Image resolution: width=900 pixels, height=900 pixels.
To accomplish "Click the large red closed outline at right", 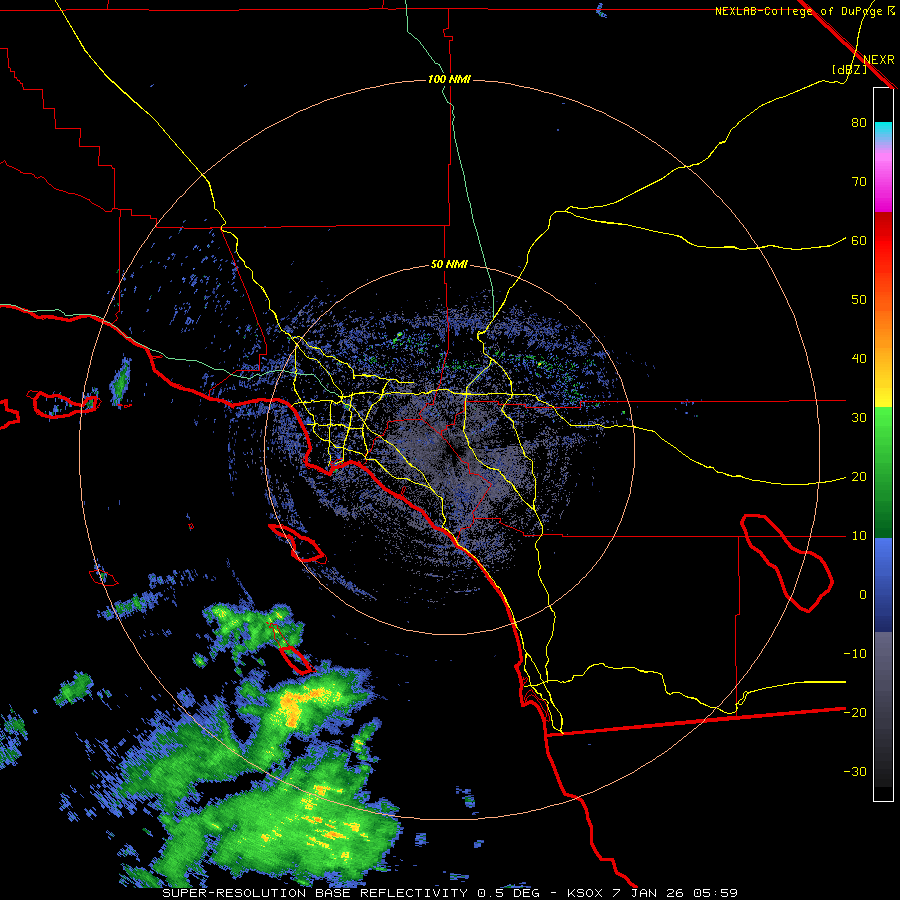I will [786, 563].
